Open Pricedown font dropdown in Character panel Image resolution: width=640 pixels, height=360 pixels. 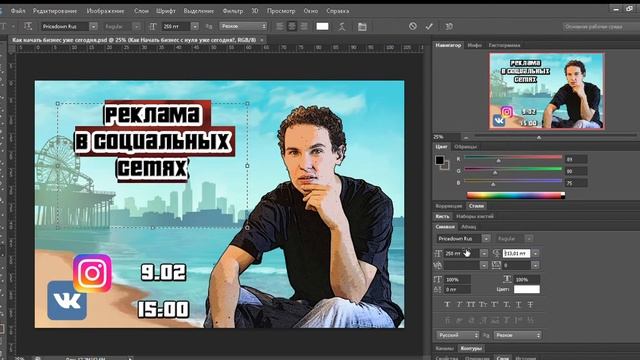486,238
